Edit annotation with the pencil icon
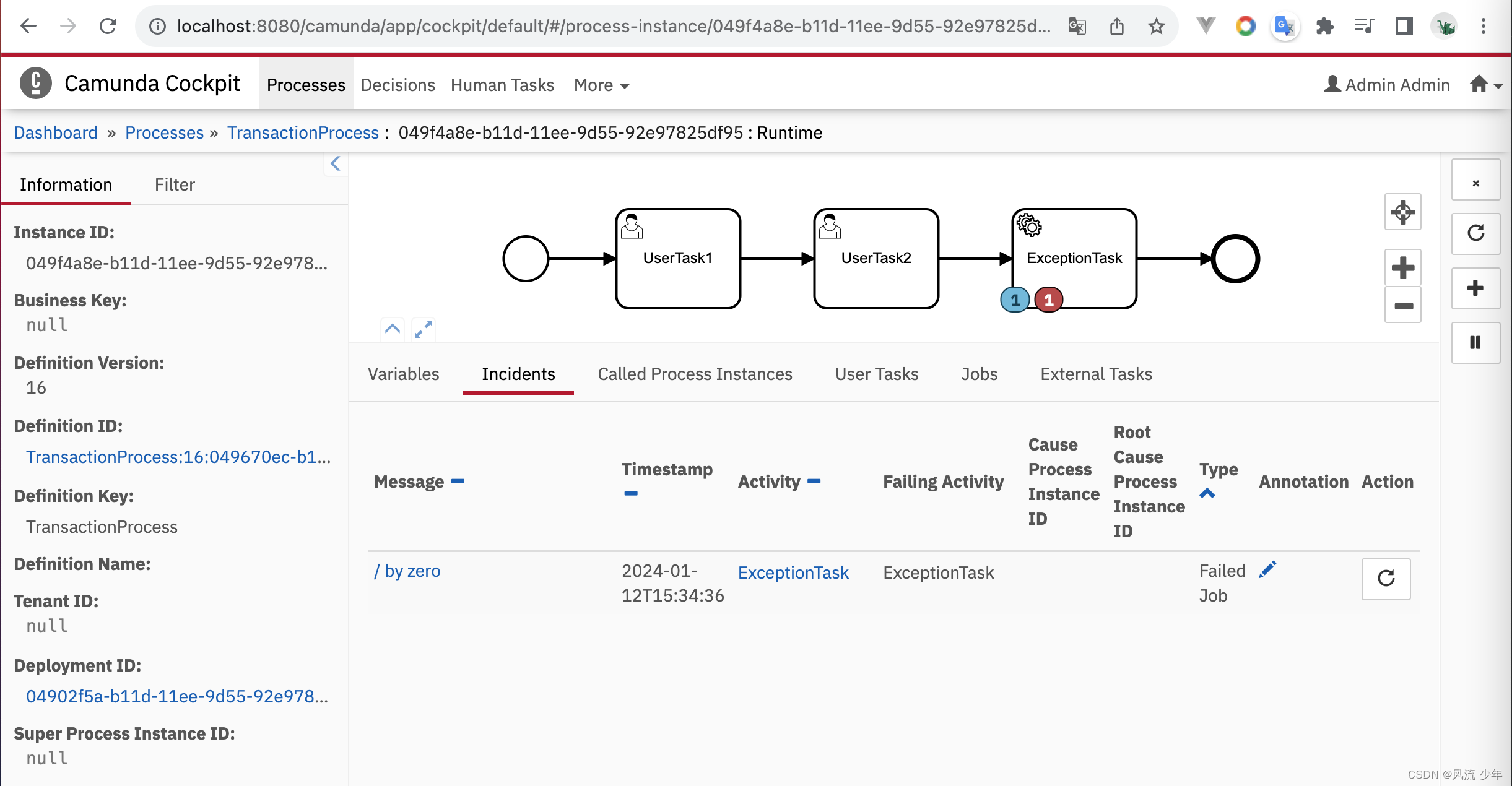Screen dimensions: 1512x786 tap(1267, 569)
